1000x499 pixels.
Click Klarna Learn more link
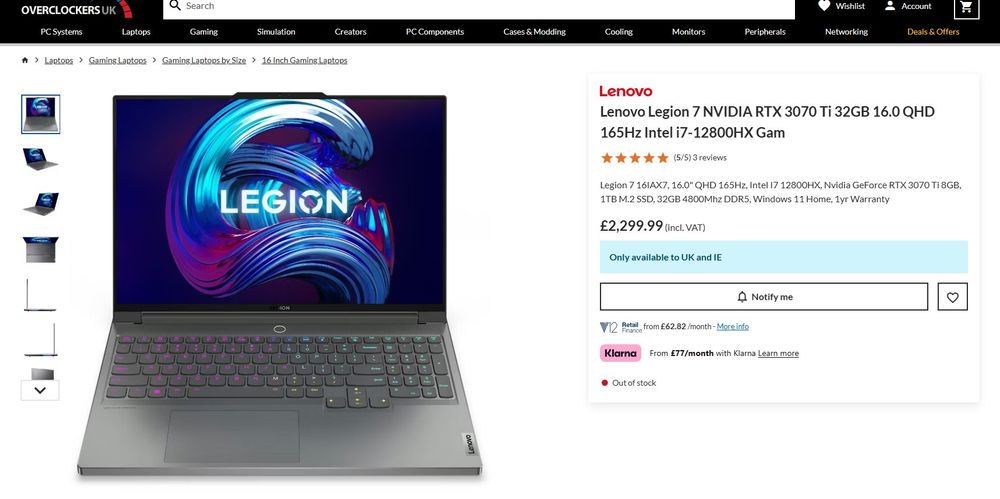point(778,353)
